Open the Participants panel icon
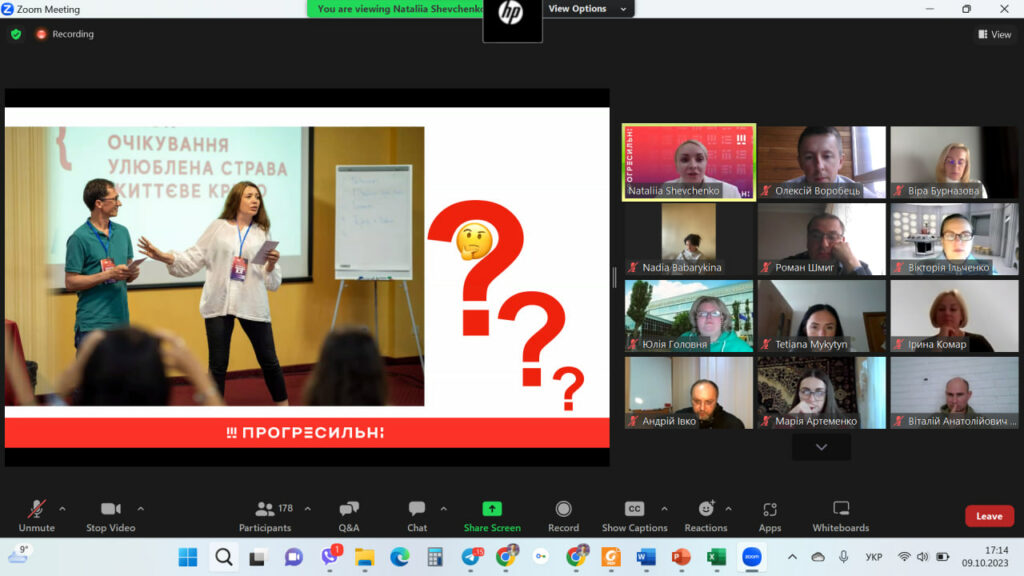Screen dimensions: 1024x576 [265, 509]
